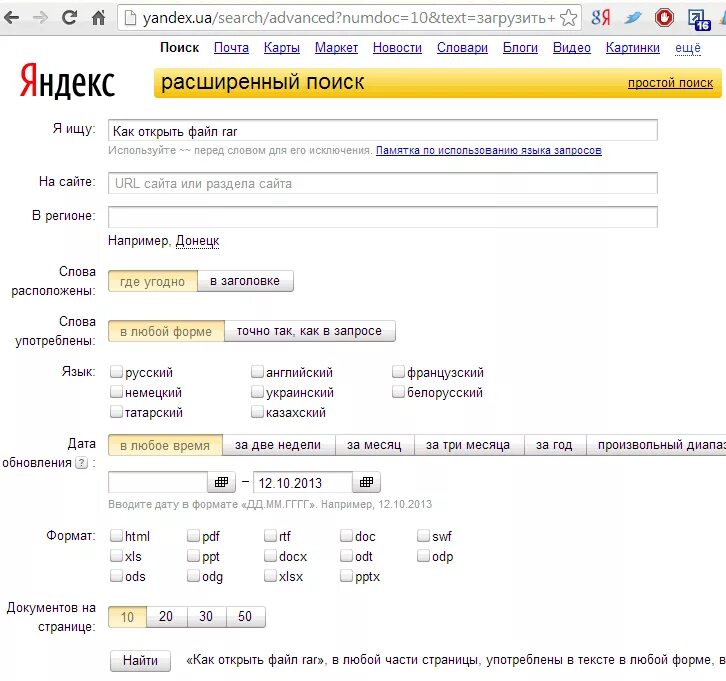The width and height of the screenshot is (726, 681).
Task: Click the На сайте URL input field
Action: click(x=382, y=183)
